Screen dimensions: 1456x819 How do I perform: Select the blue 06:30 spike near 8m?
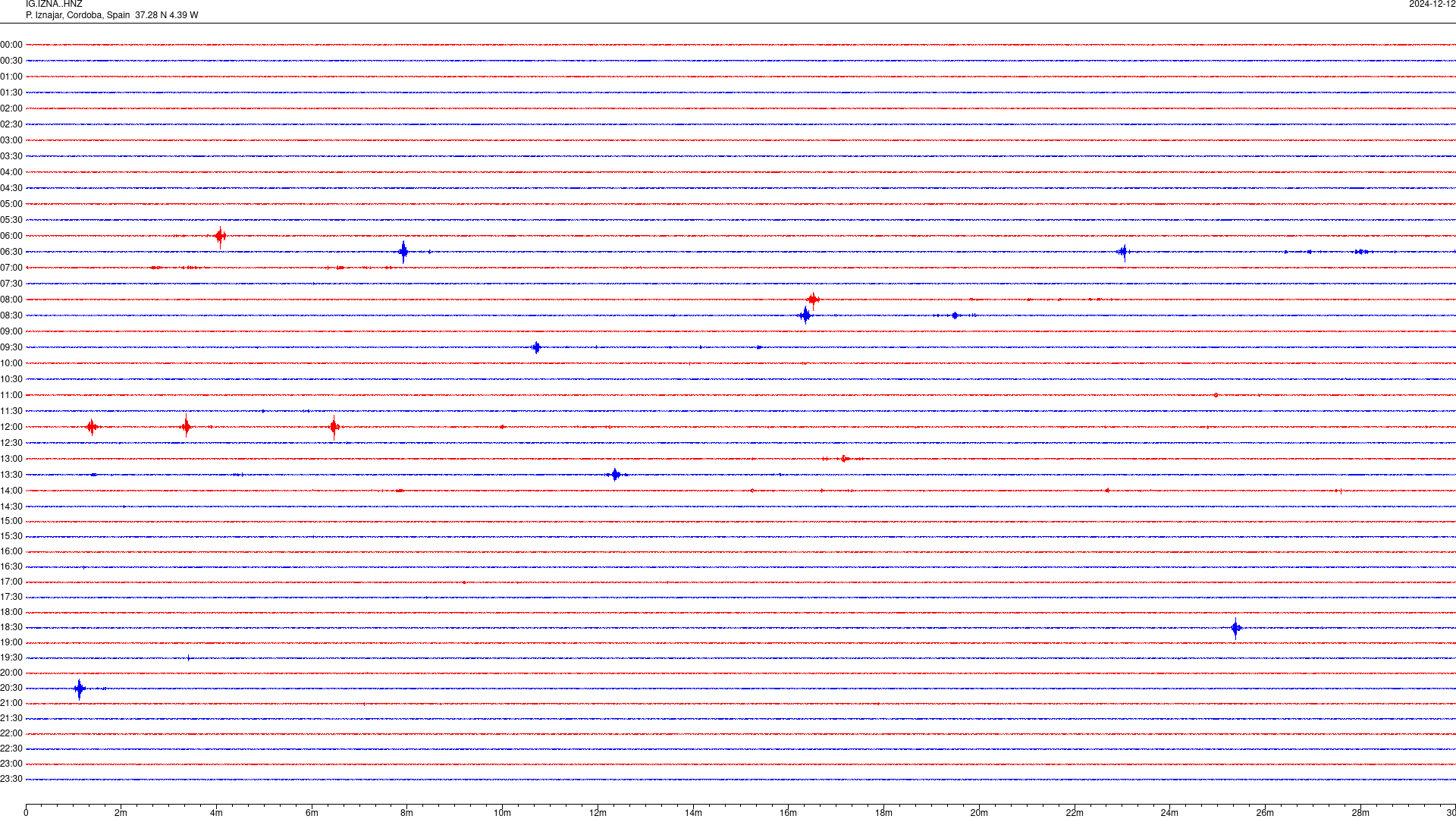(x=403, y=252)
